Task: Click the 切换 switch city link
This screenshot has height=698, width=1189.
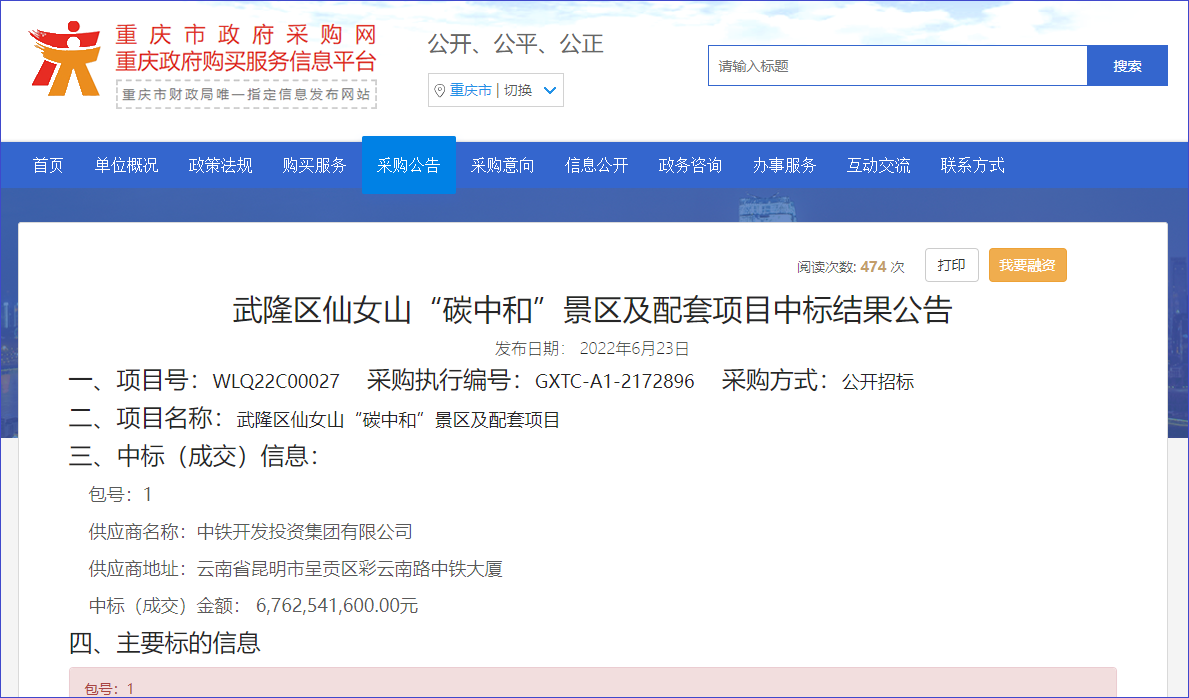Action: click(517, 91)
